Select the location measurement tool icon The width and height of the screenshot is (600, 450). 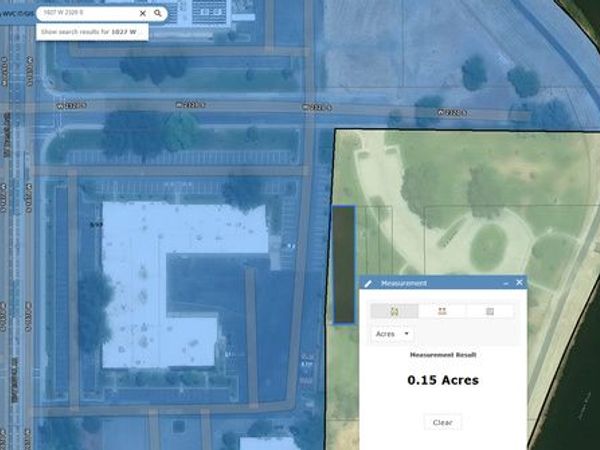(x=490, y=311)
